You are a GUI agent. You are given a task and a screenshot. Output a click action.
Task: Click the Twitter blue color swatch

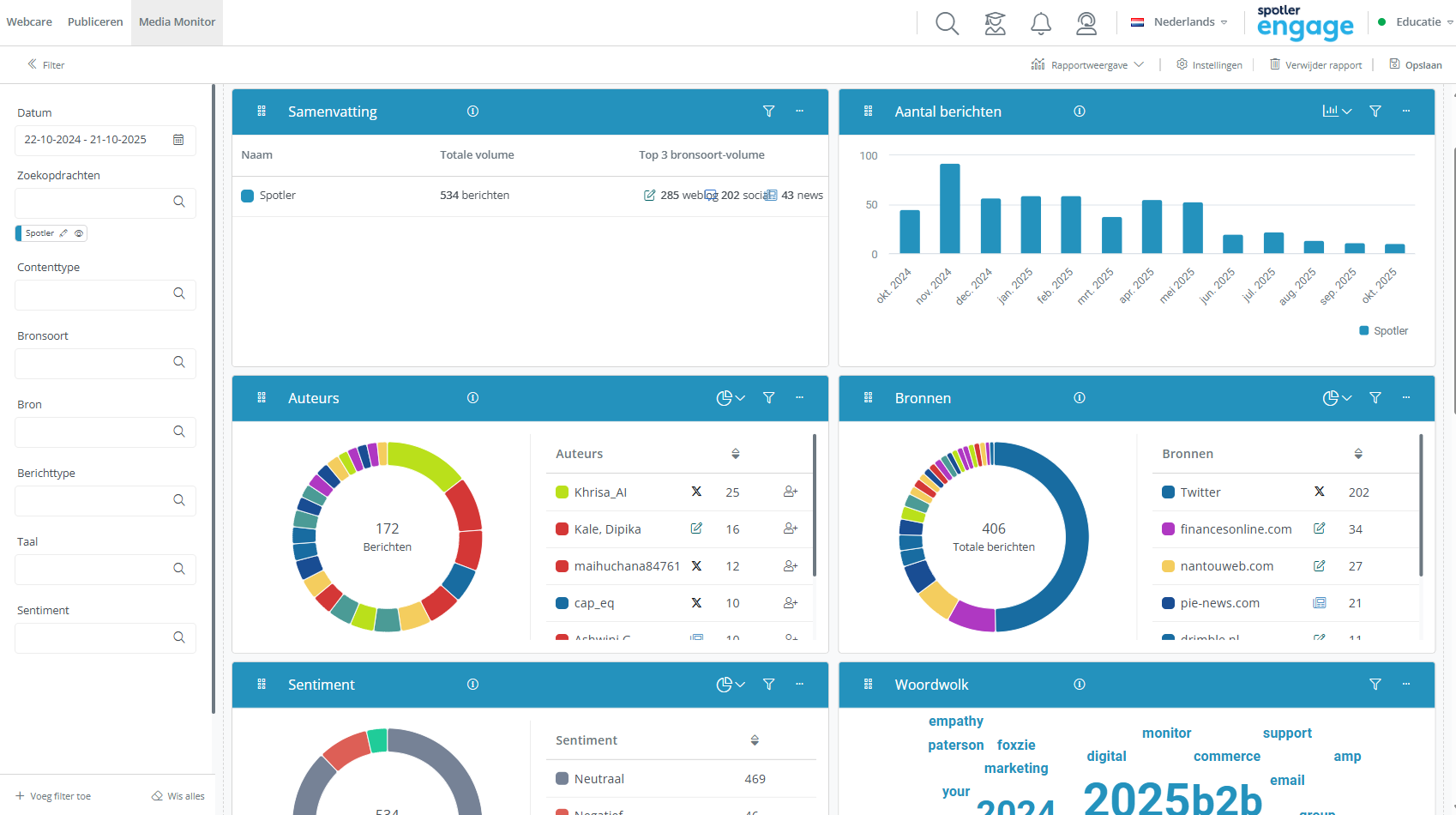pos(1168,492)
